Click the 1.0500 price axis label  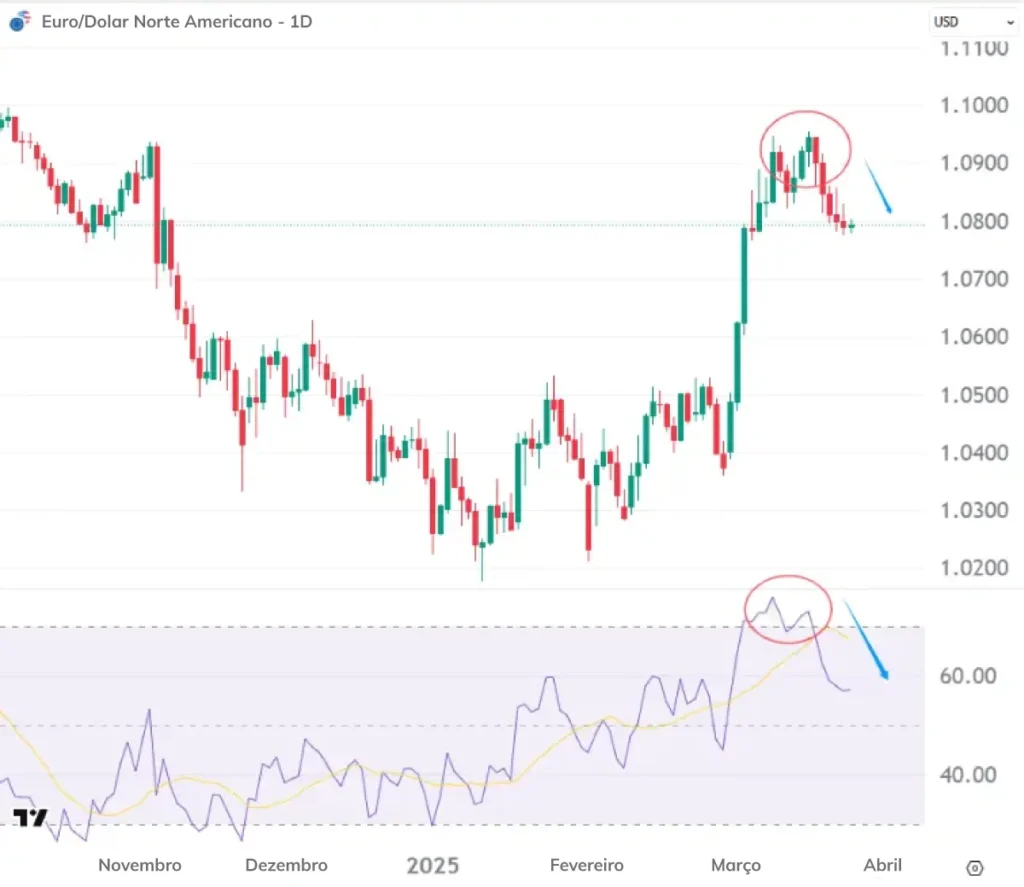click(974, 395)
